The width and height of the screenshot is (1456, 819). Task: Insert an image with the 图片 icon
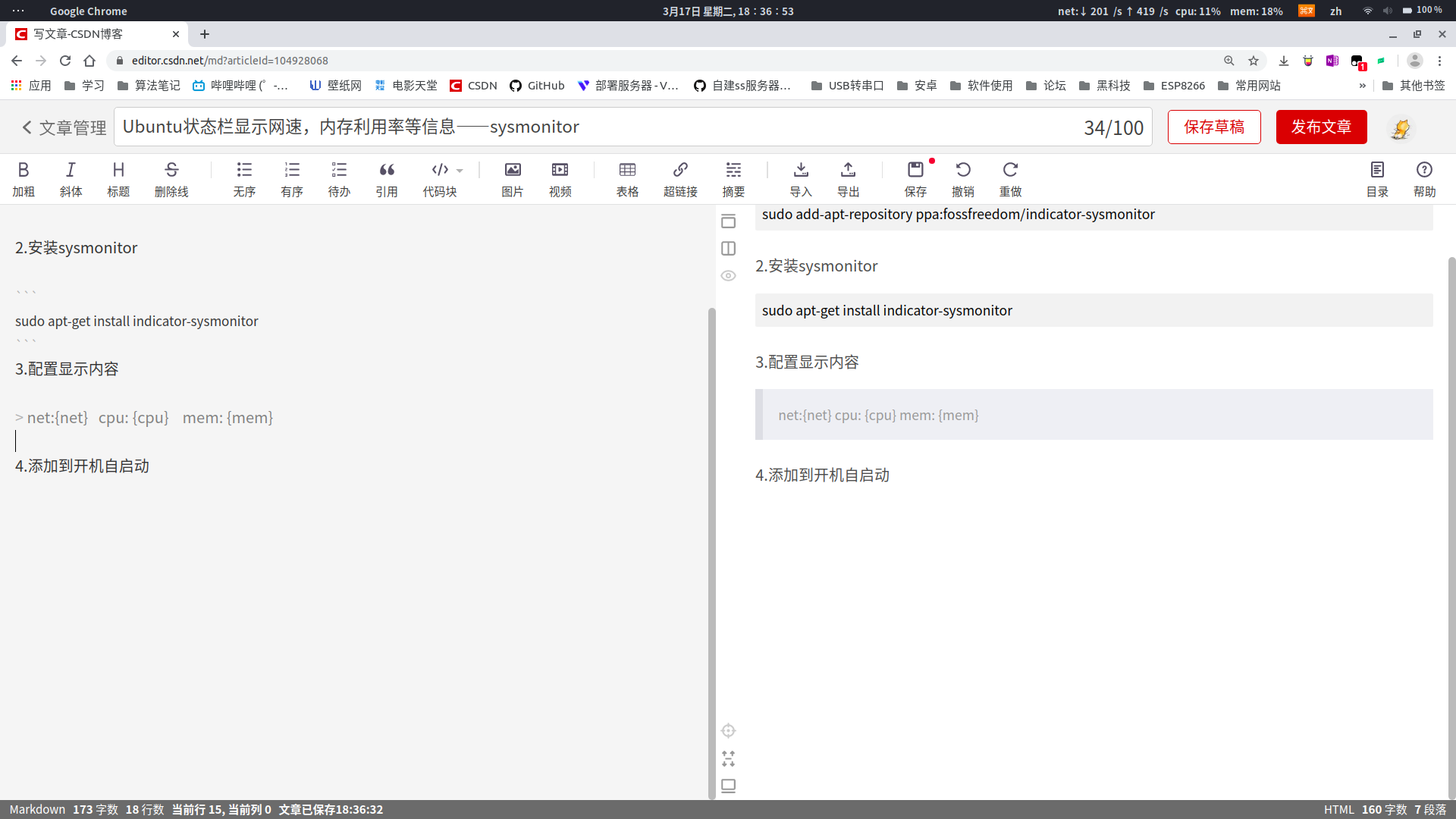[x=513, y=178]
